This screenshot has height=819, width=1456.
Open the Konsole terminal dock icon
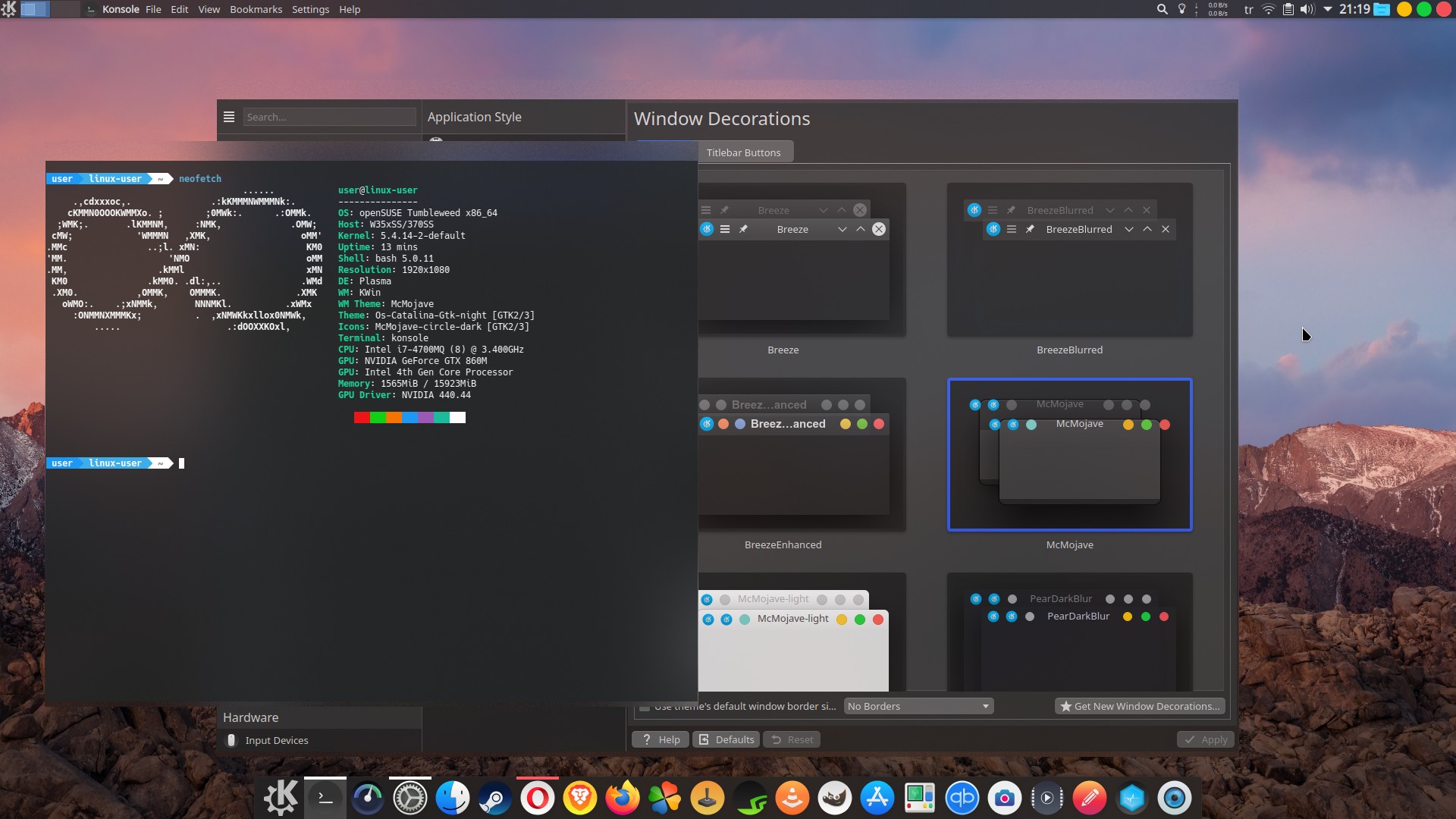click(x=325, y=797)
